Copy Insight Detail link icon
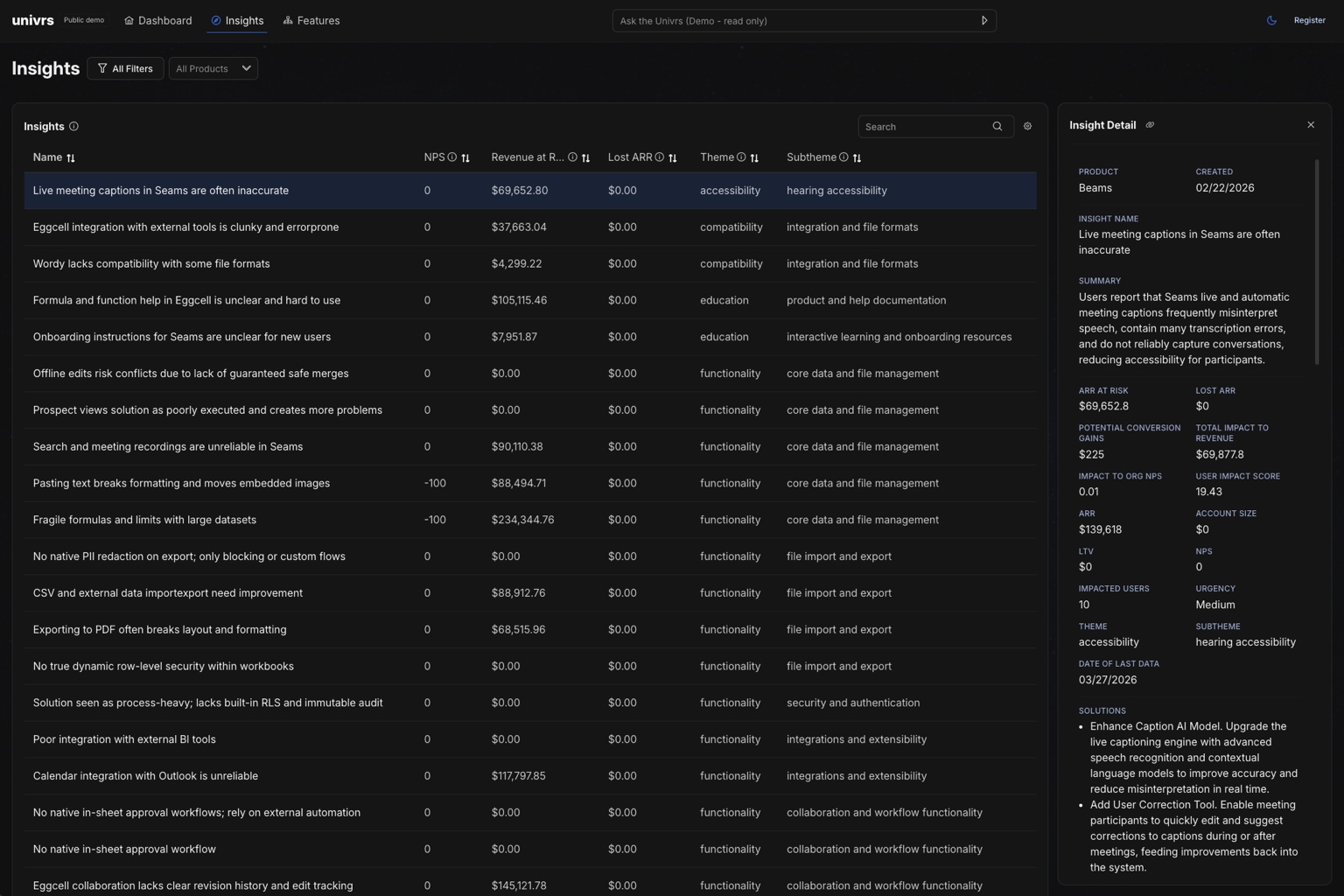This screenshot has height=896, width=1344. pos(1150,125)
